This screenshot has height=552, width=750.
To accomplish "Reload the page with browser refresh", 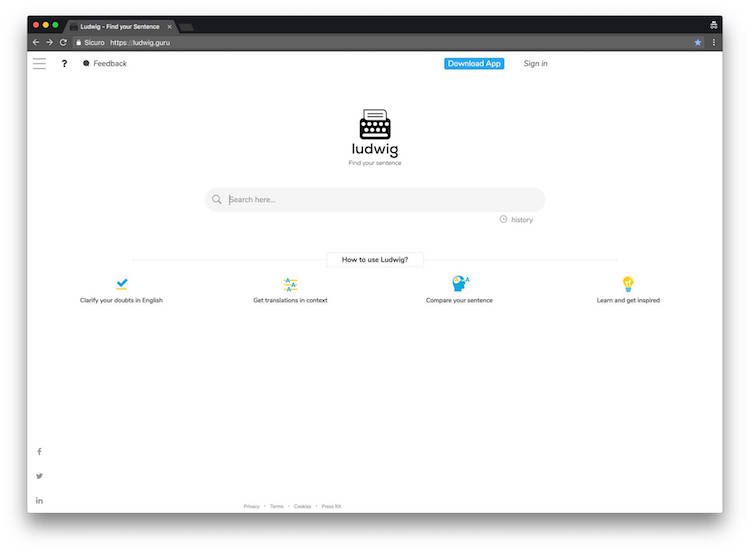I will (x=63, y=43).
